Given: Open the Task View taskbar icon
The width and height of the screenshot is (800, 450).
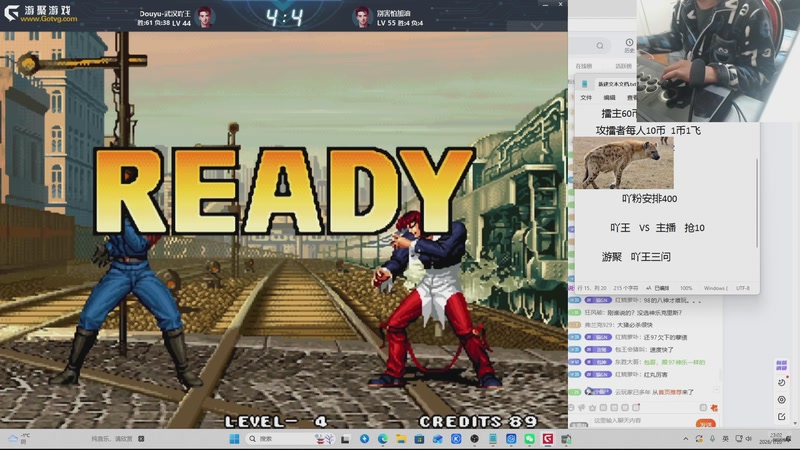Looking at the screenshot, I should pos(345,439).
